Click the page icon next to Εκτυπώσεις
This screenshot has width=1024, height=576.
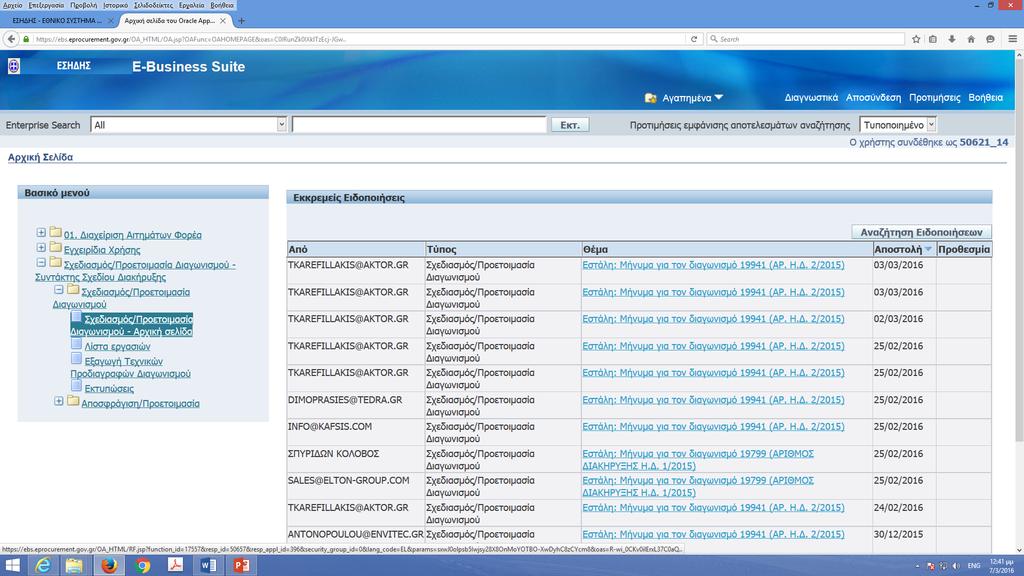coord(76,386)
